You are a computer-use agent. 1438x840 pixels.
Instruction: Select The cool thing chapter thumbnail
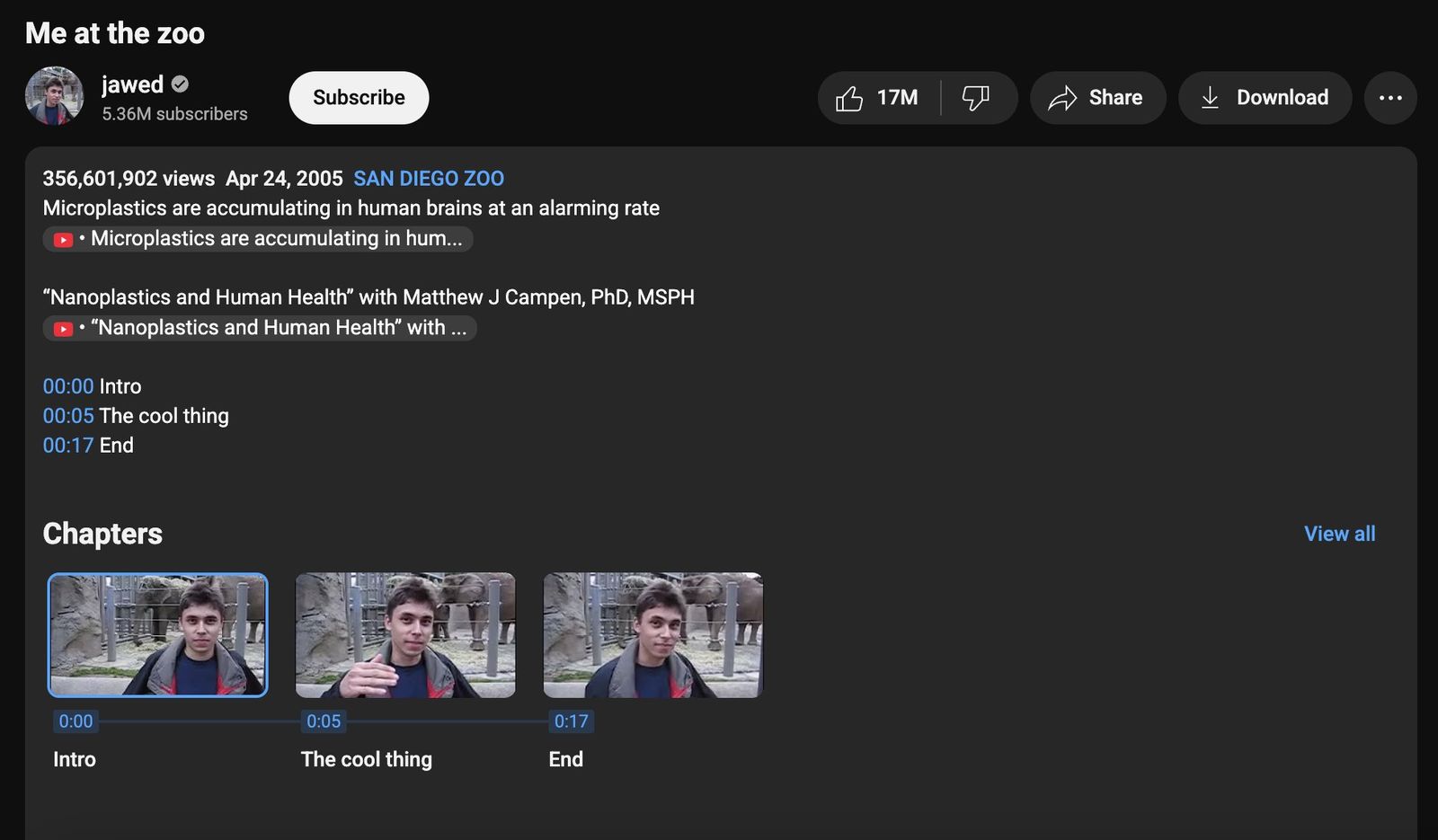[405, 635]
